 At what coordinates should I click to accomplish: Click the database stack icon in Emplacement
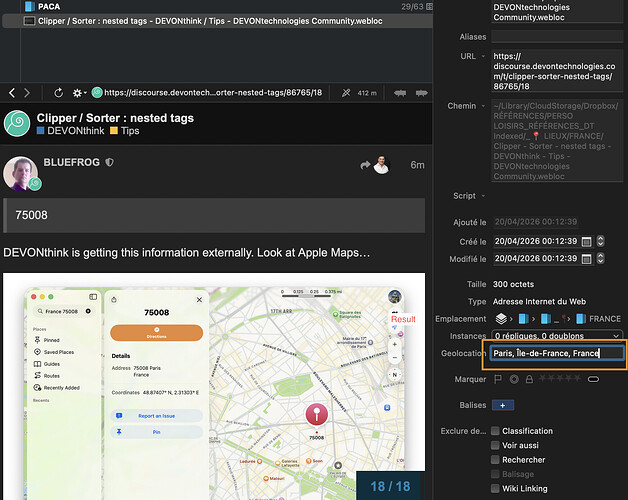pos(501,319)
